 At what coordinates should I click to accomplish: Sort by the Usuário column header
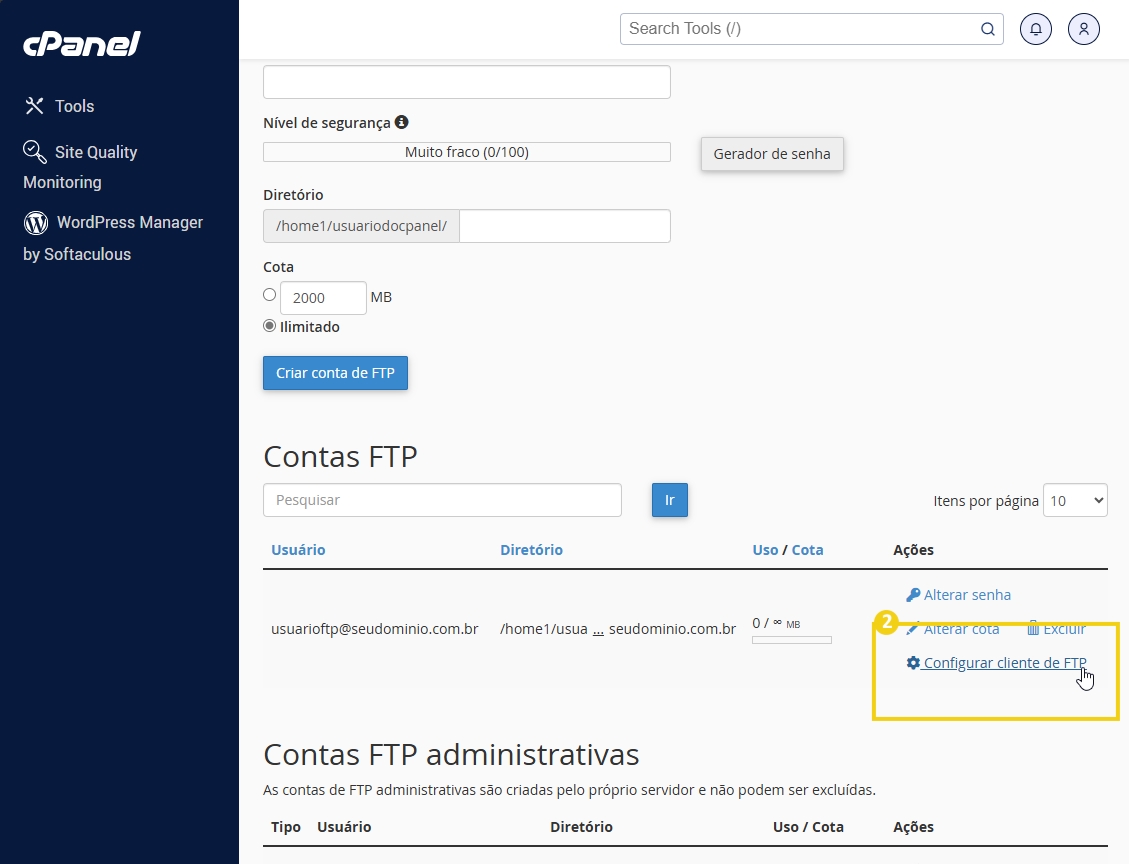click(298, 549)
